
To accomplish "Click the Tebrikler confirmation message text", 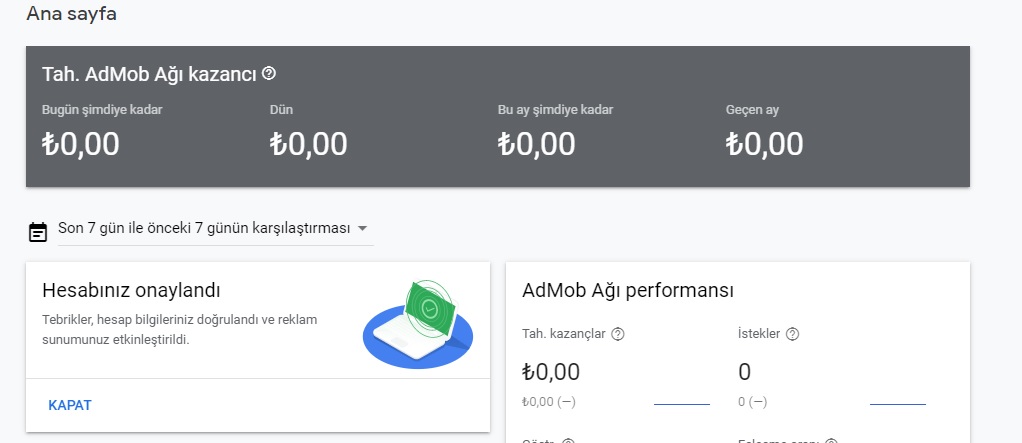I will 179,330.
